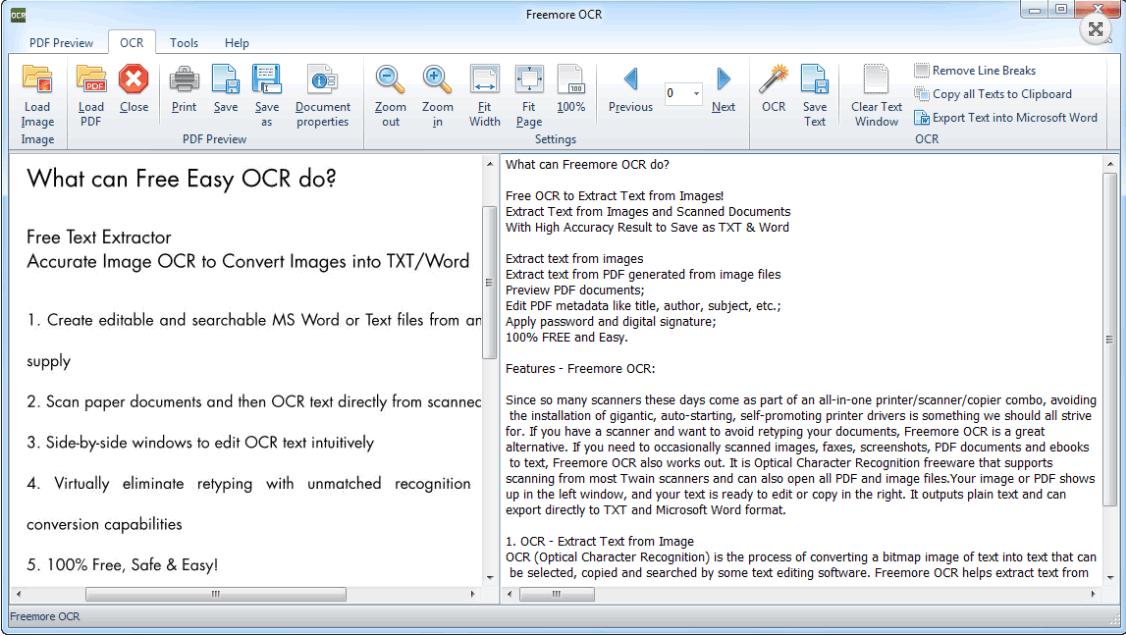Click "3. Side-by-side windows to edit OCR text intuitively"
Screen dimensions: 1126x637
(x=200, y=442)
